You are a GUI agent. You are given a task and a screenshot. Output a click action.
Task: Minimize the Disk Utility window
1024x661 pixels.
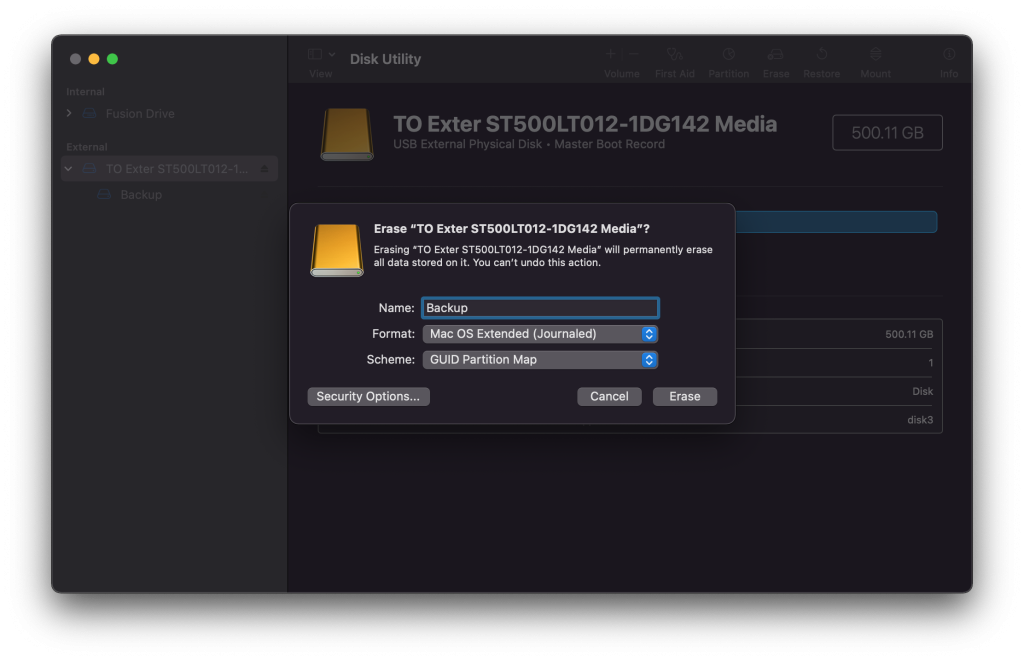94,59
